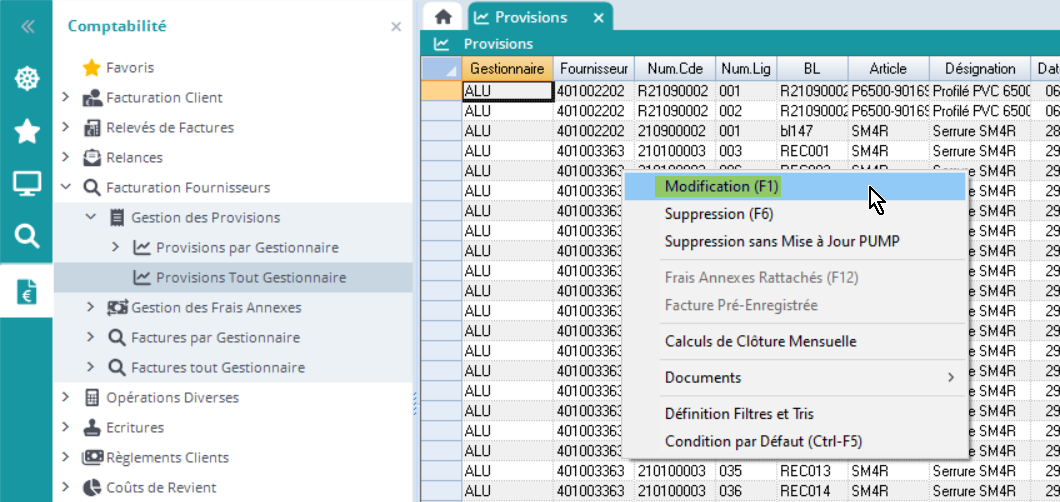The width and height of the screenshot is (1060, 502).
Task: Open the search magnifier icon in left rail
Action: point(27,236)
